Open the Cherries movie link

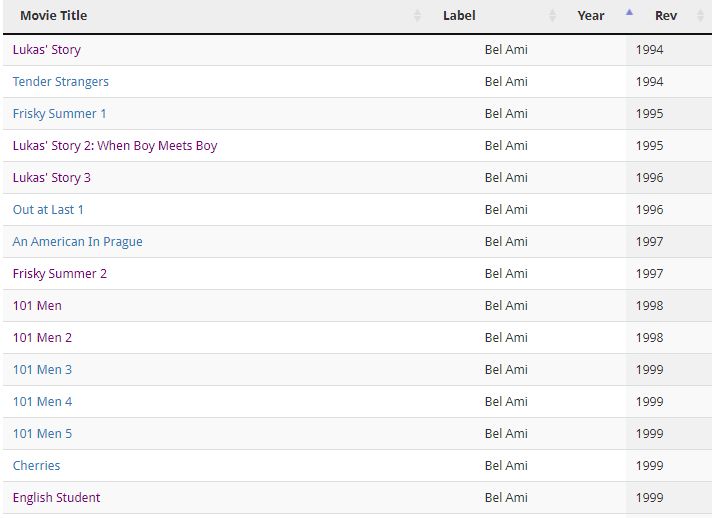pos(36,466)
